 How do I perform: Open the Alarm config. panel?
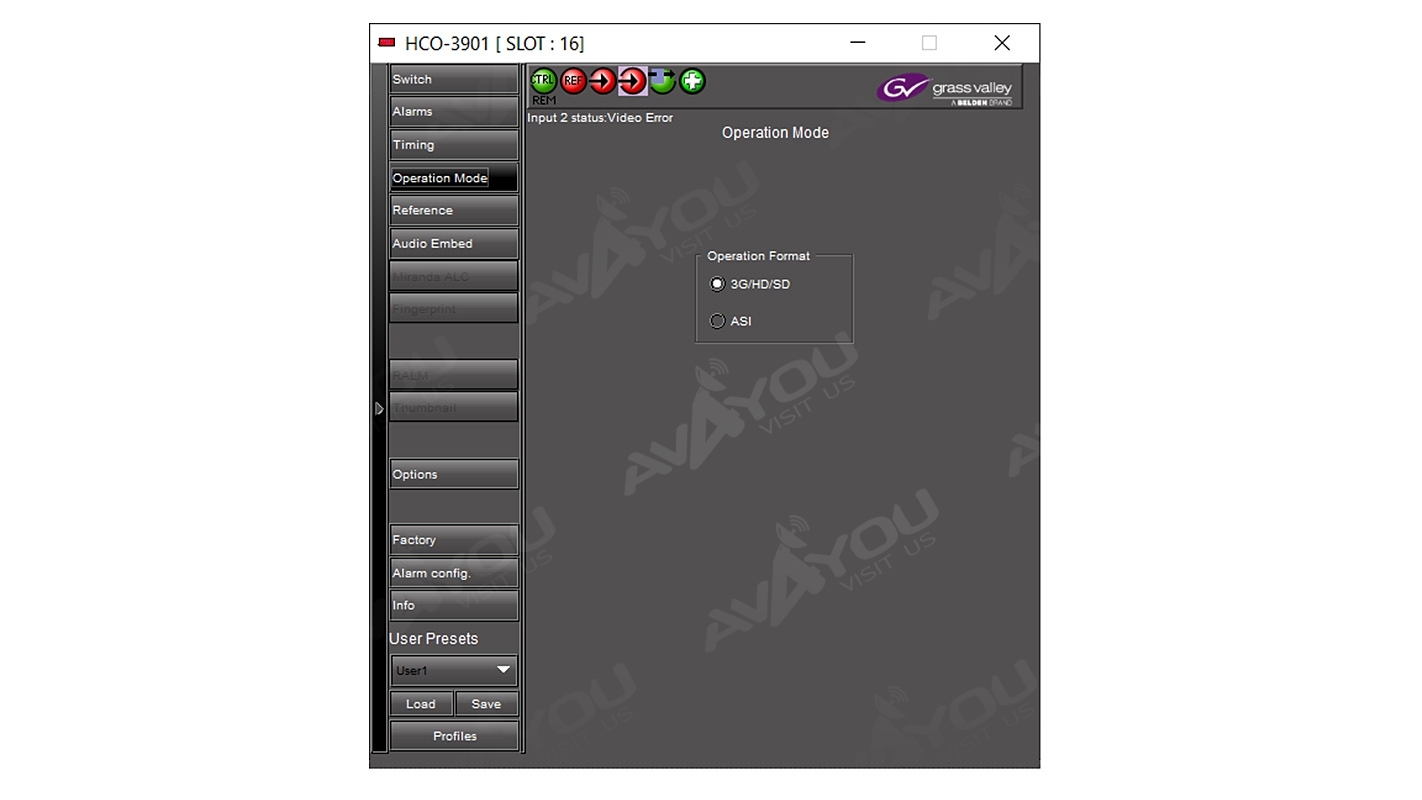coord(453,573)
